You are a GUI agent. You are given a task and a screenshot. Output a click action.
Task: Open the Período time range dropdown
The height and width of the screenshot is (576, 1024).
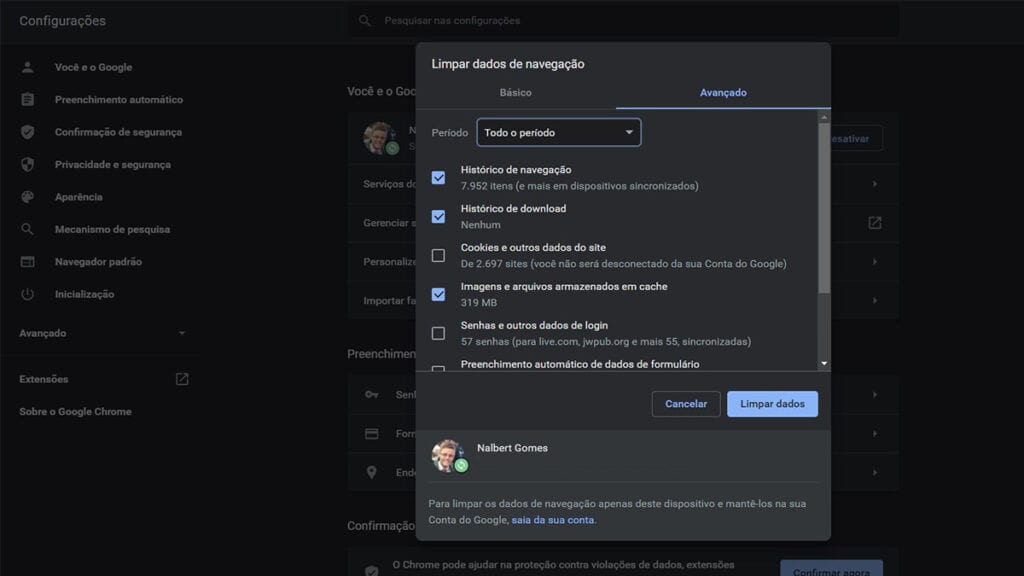(x=558, y=133)
